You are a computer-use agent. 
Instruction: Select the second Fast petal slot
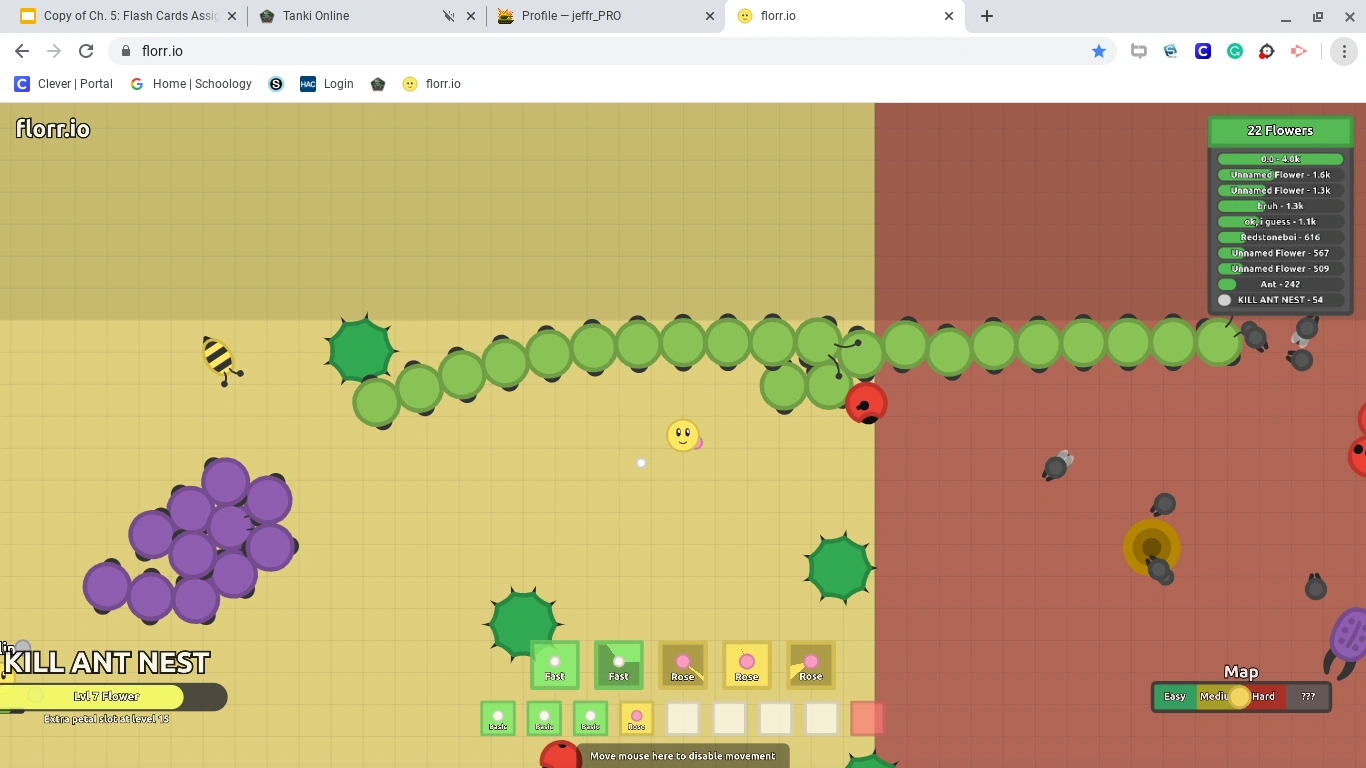click(619, 665)
